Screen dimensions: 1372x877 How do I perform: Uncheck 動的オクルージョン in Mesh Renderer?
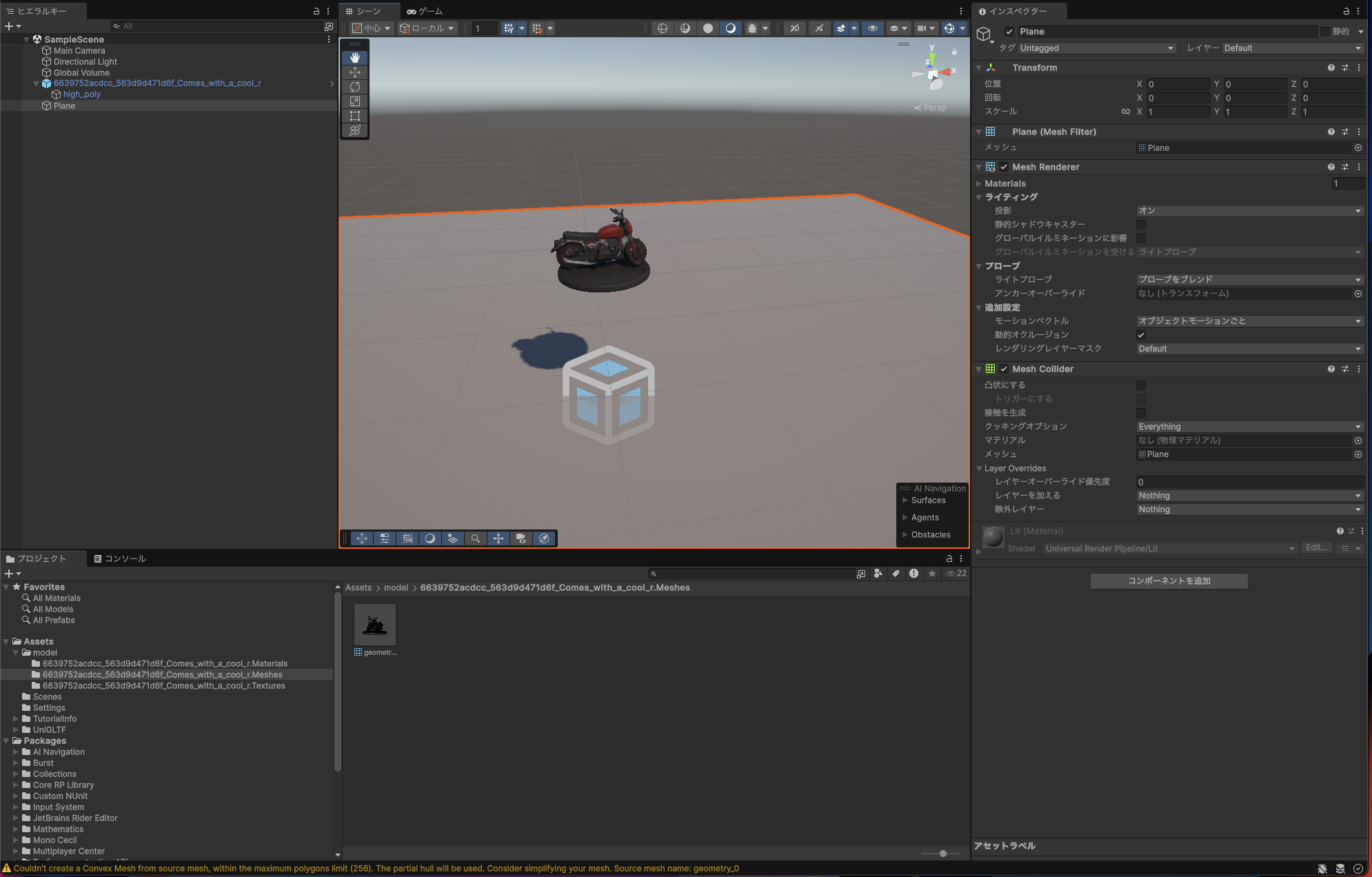pyautogui.click(x=1142, y=335)
